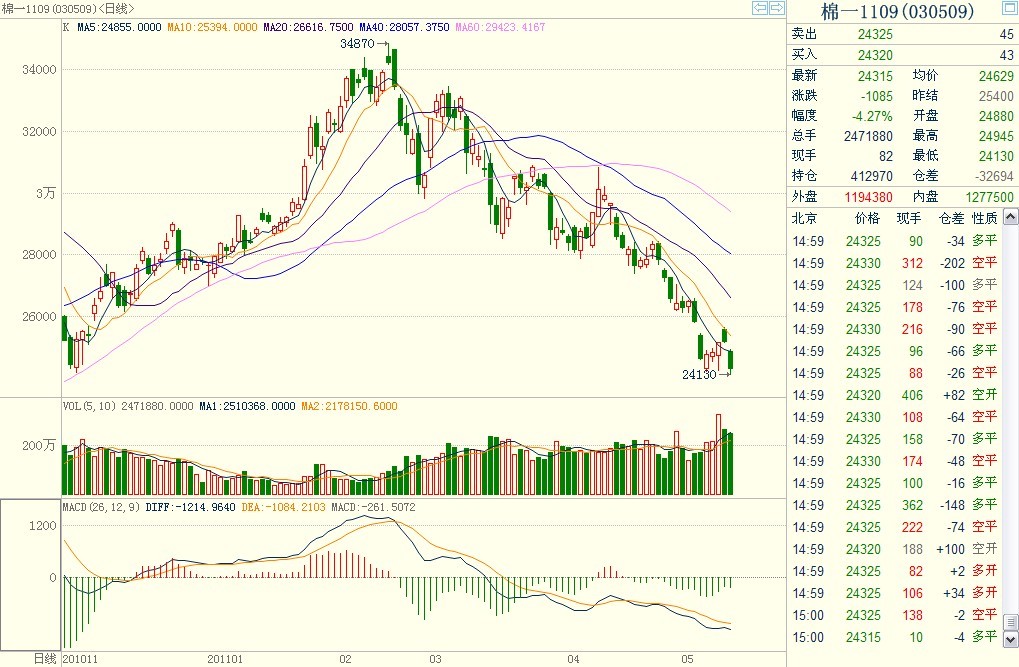Select the 卖出 ask price row

coord(902,34)
